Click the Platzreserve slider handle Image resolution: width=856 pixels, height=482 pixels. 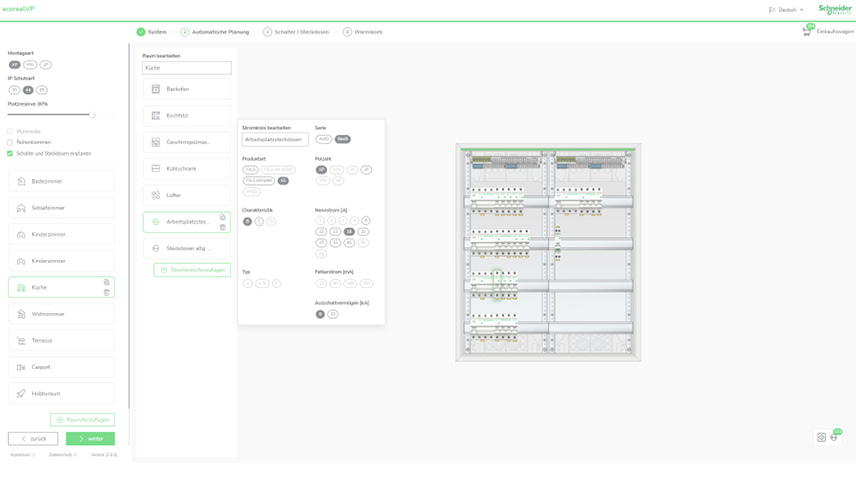tap(92, 115)
